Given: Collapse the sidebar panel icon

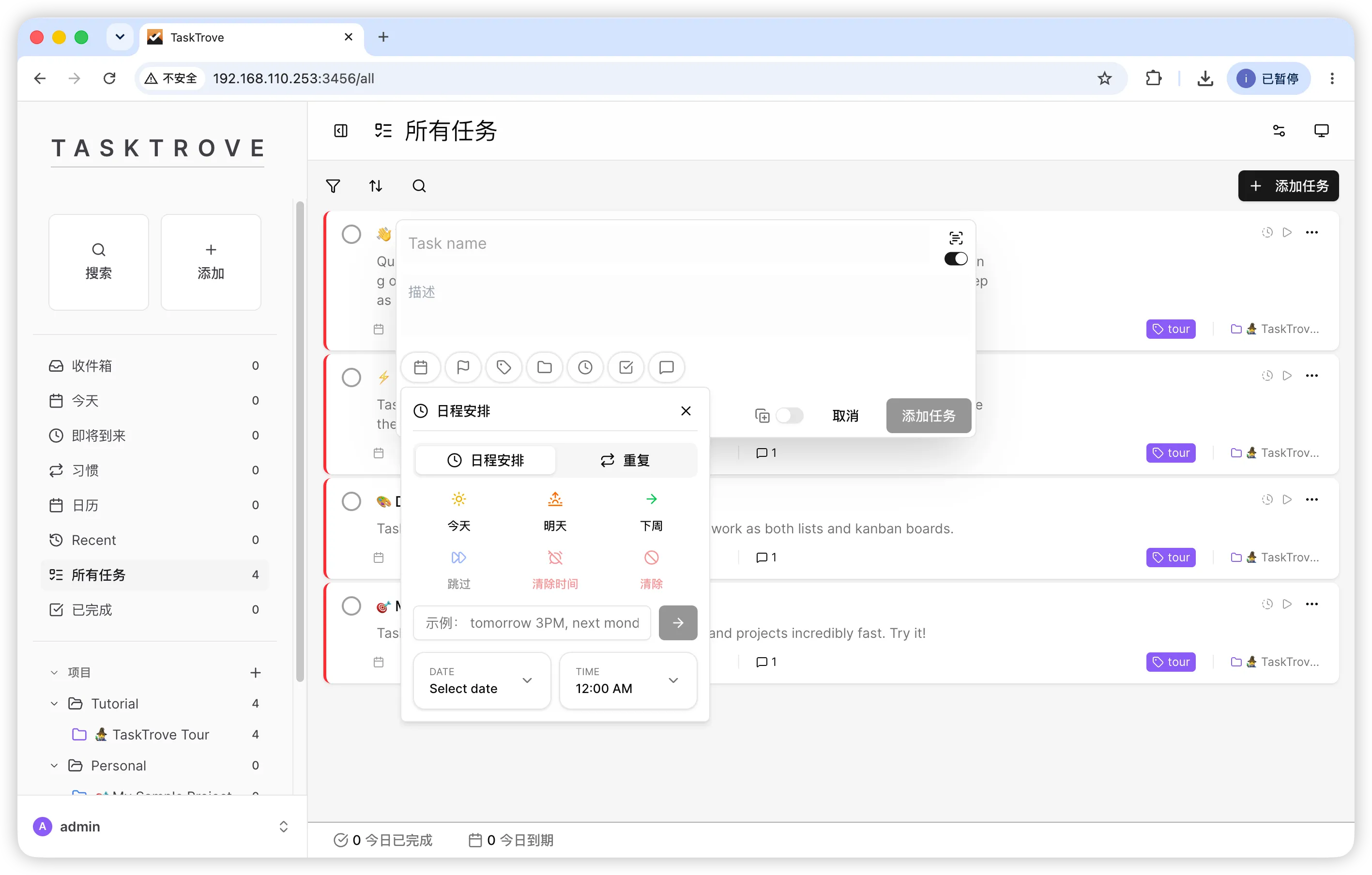Looking at the screenshot, I should point(341,131).
